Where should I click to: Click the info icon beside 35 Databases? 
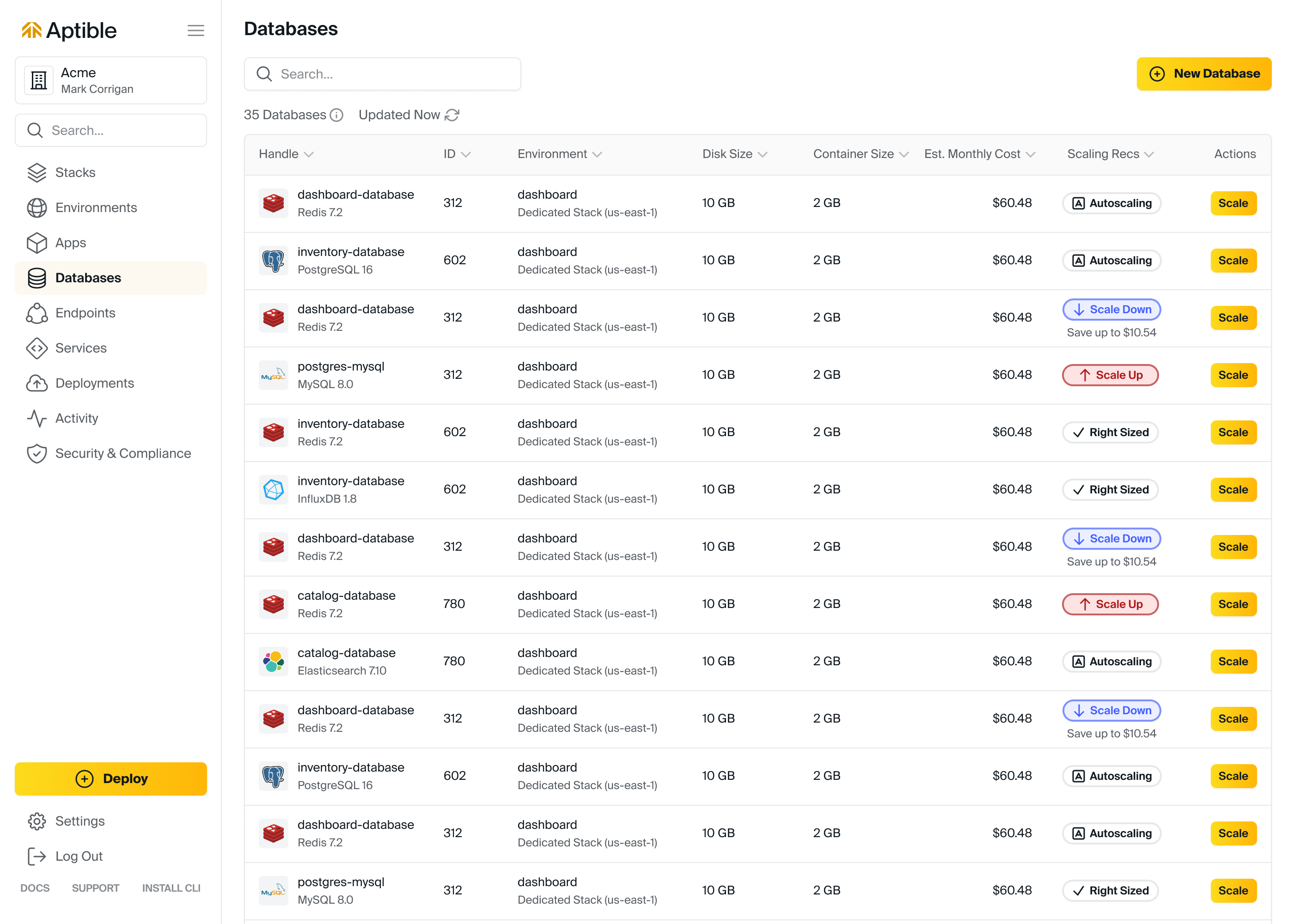tap(337, 115)
